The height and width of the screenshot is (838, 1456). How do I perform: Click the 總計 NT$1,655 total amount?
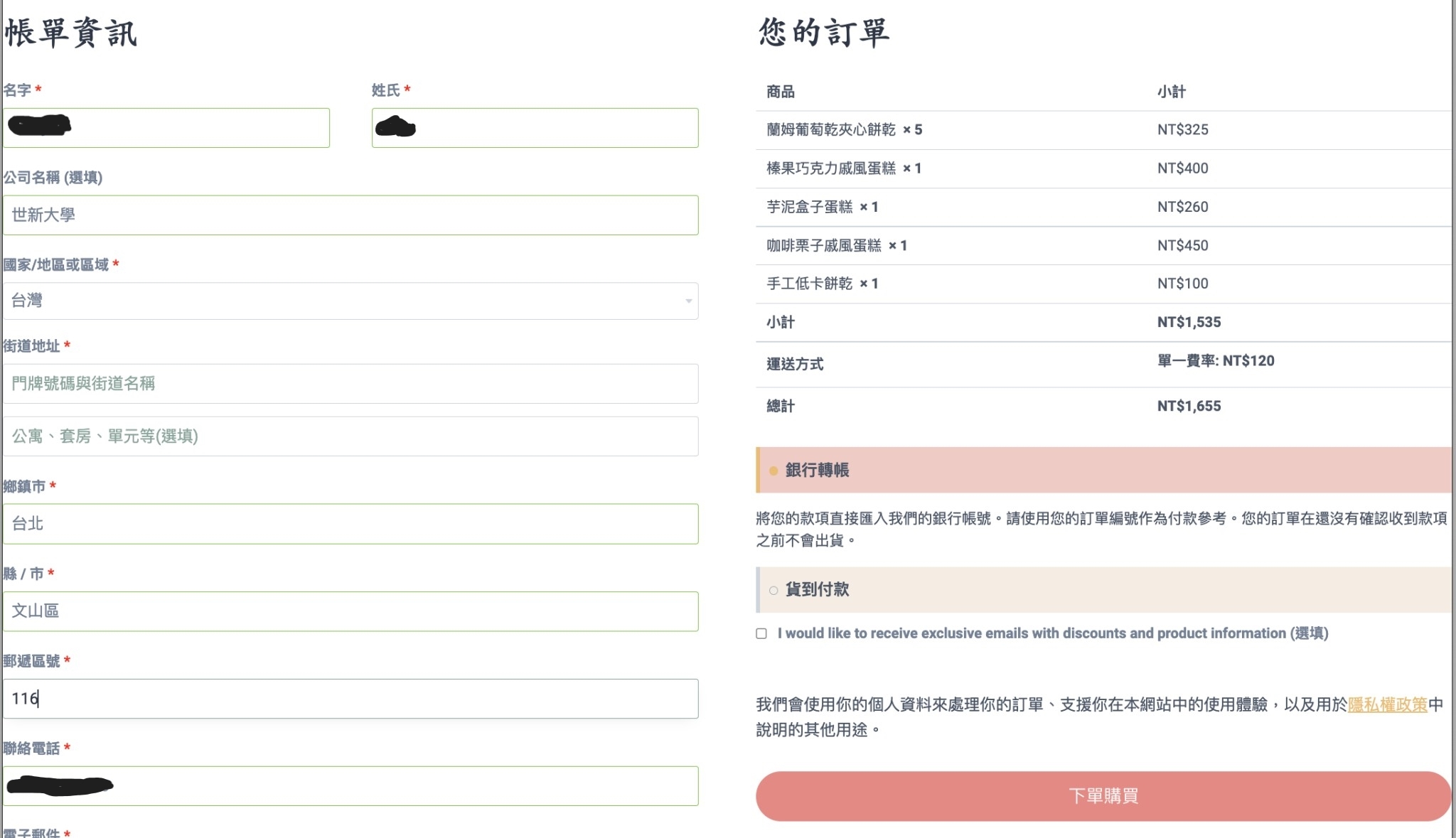point(1189,407)
